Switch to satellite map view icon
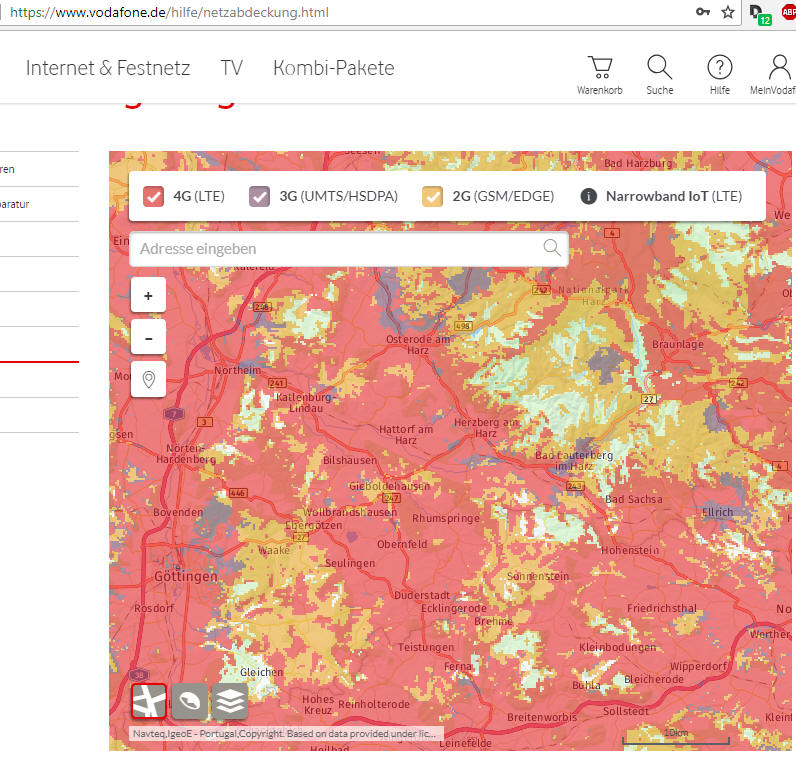The image size is (796, 757). [x=190, y=702]
